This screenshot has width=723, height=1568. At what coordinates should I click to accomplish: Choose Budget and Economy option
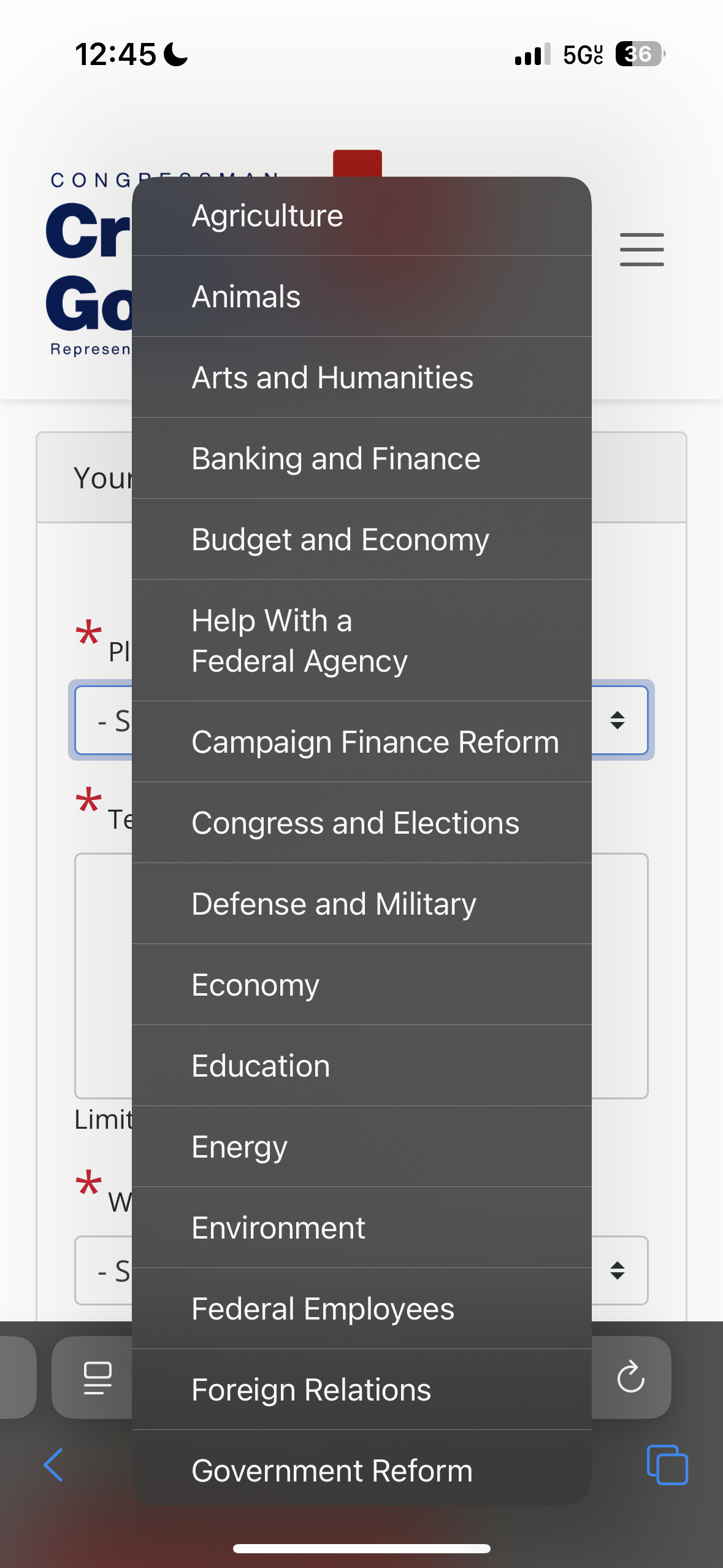click(x=362, y=540)
